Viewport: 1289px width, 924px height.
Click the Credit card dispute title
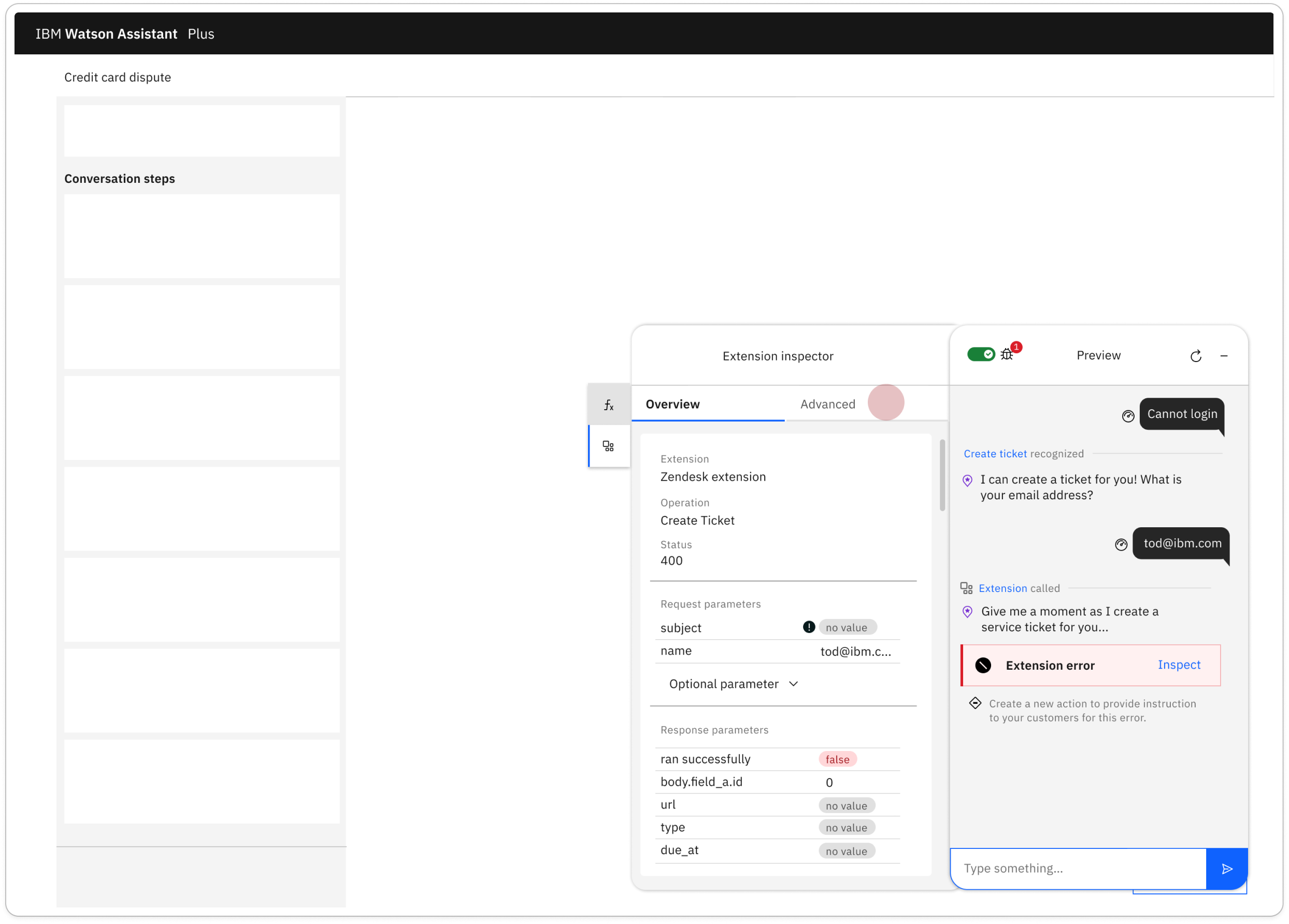pos(118,77)
